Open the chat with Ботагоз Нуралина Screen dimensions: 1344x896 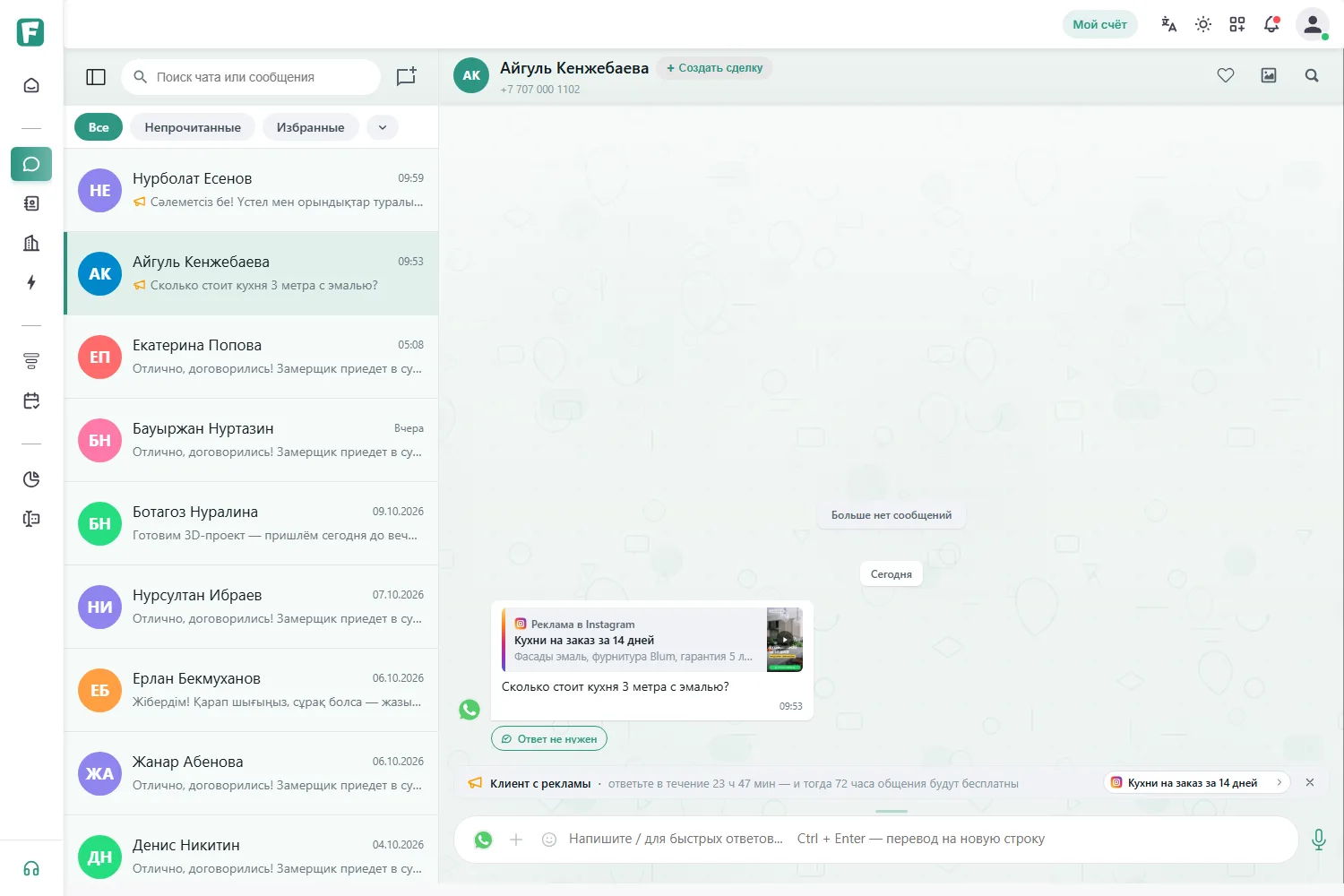(251, 523)
